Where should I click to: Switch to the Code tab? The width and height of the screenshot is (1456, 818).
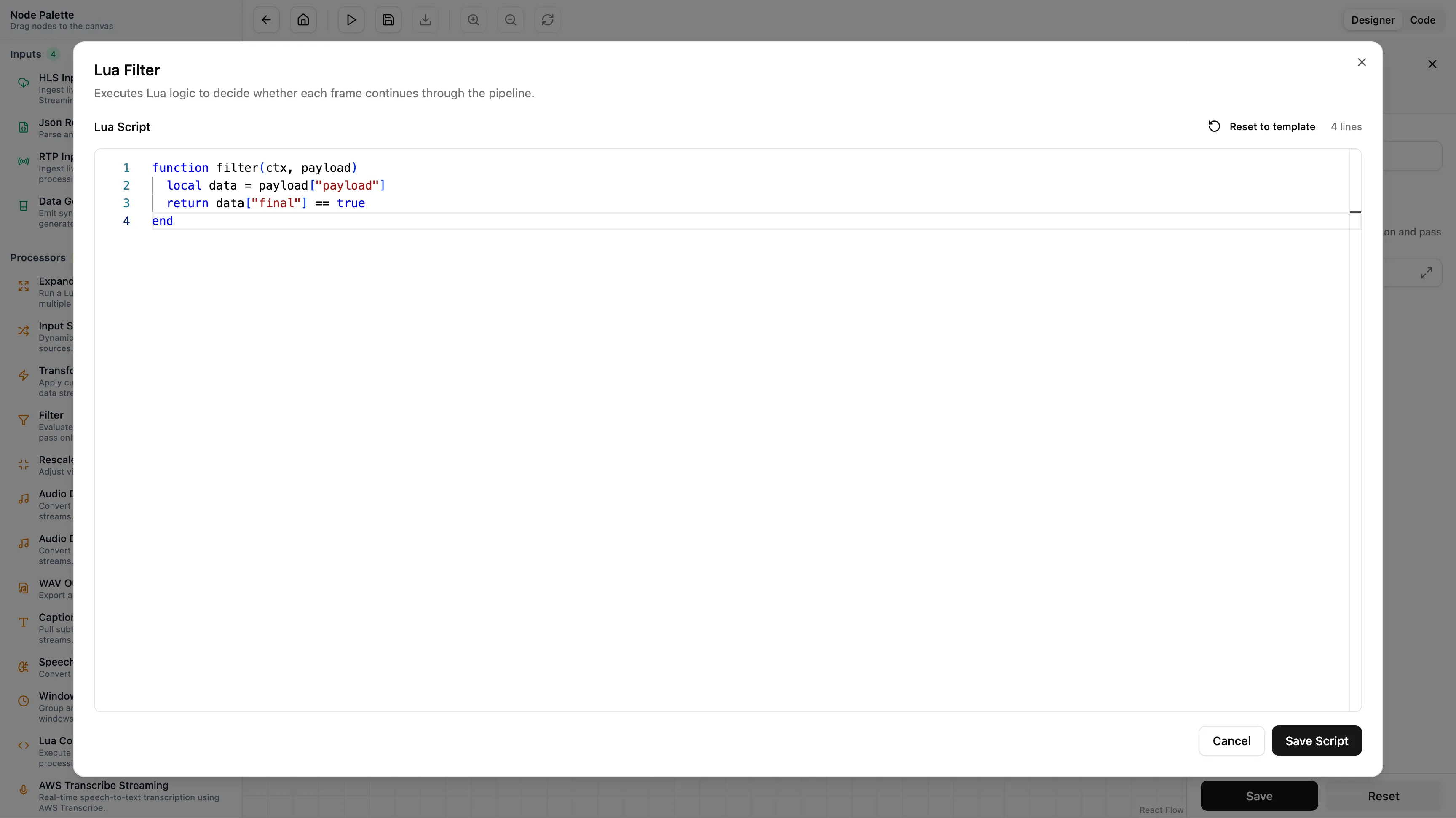click(1424, 20)
